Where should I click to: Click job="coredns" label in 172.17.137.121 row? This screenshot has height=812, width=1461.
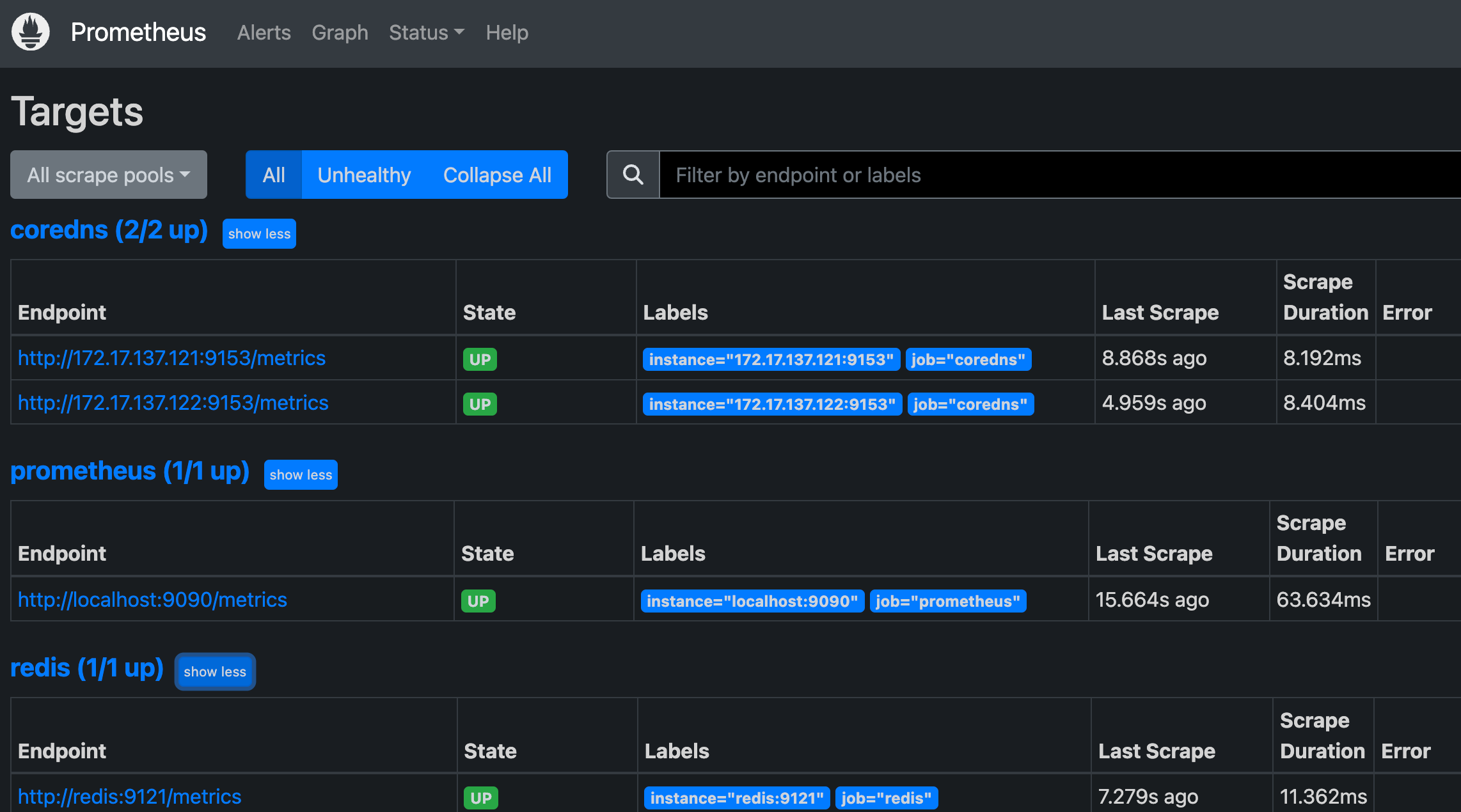(x=968, y=359)
